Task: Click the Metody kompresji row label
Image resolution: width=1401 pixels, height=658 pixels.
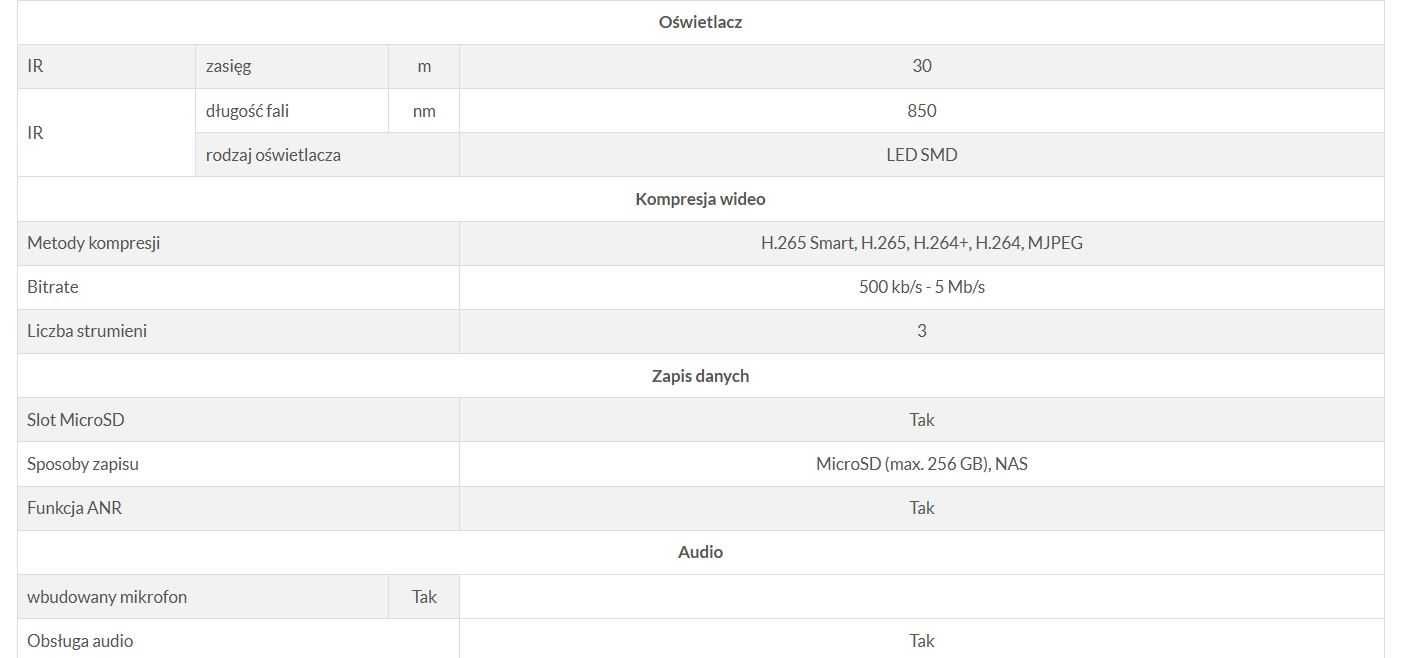Action: 93,243
